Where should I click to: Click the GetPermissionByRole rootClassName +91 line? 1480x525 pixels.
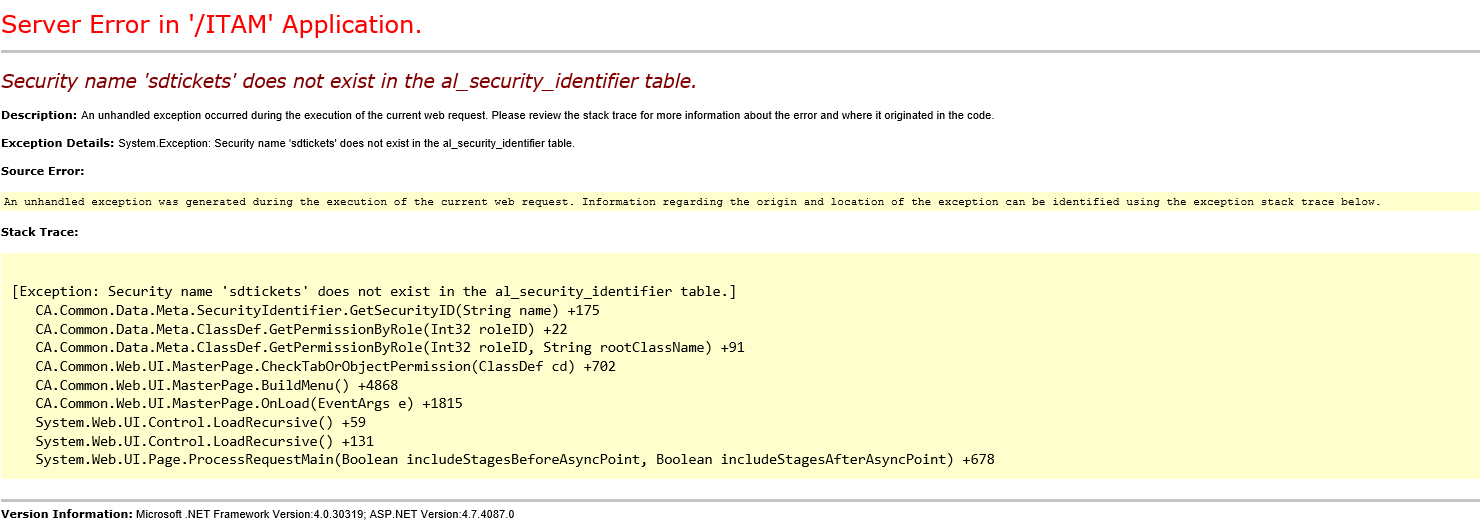point(390,348)
